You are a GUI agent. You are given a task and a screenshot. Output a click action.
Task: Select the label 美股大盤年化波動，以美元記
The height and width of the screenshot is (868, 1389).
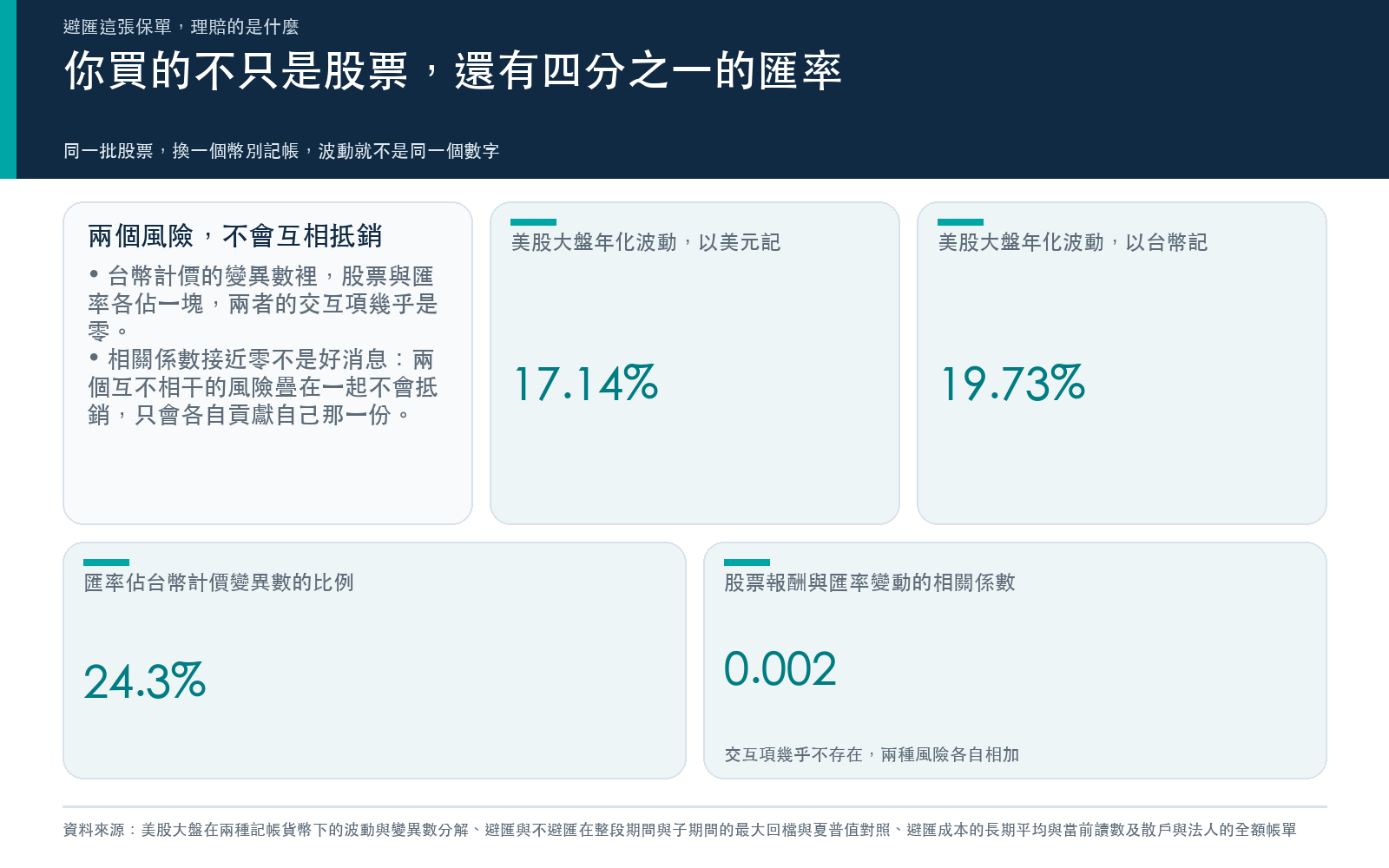pyautogui.click(x=646, y=242)
